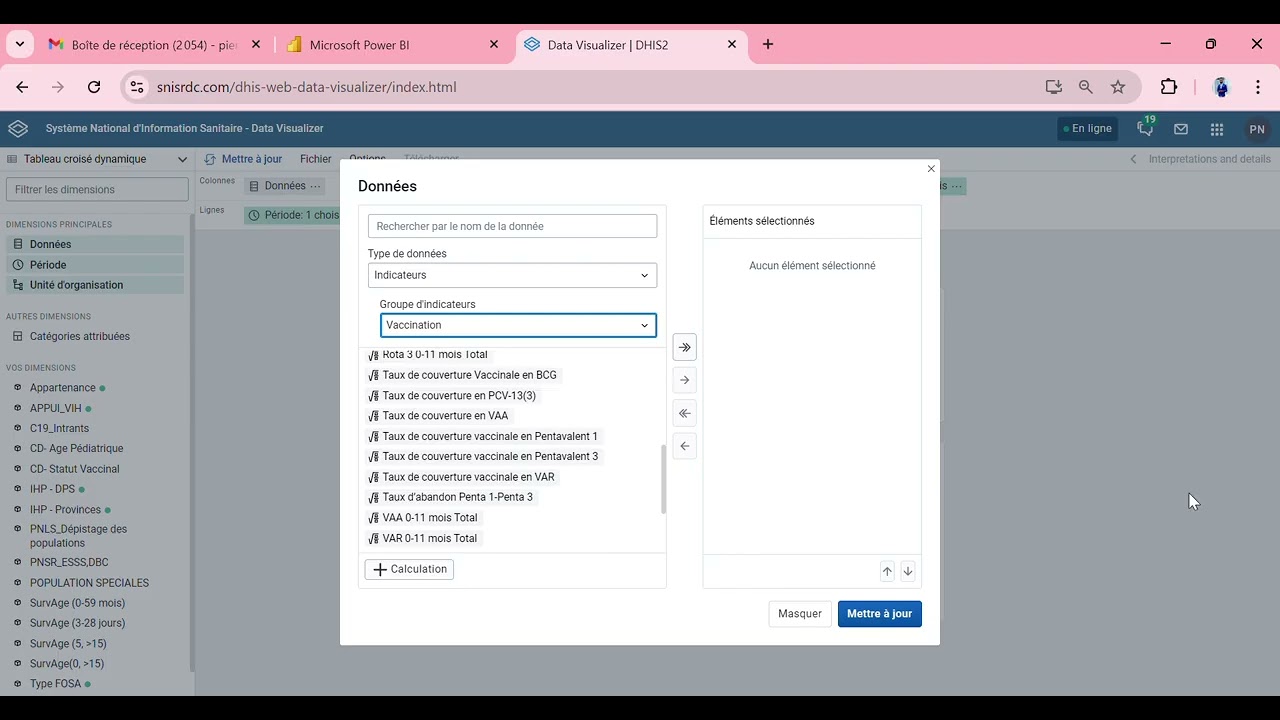Click Mettre à jour button in dialog

(880, 614)
